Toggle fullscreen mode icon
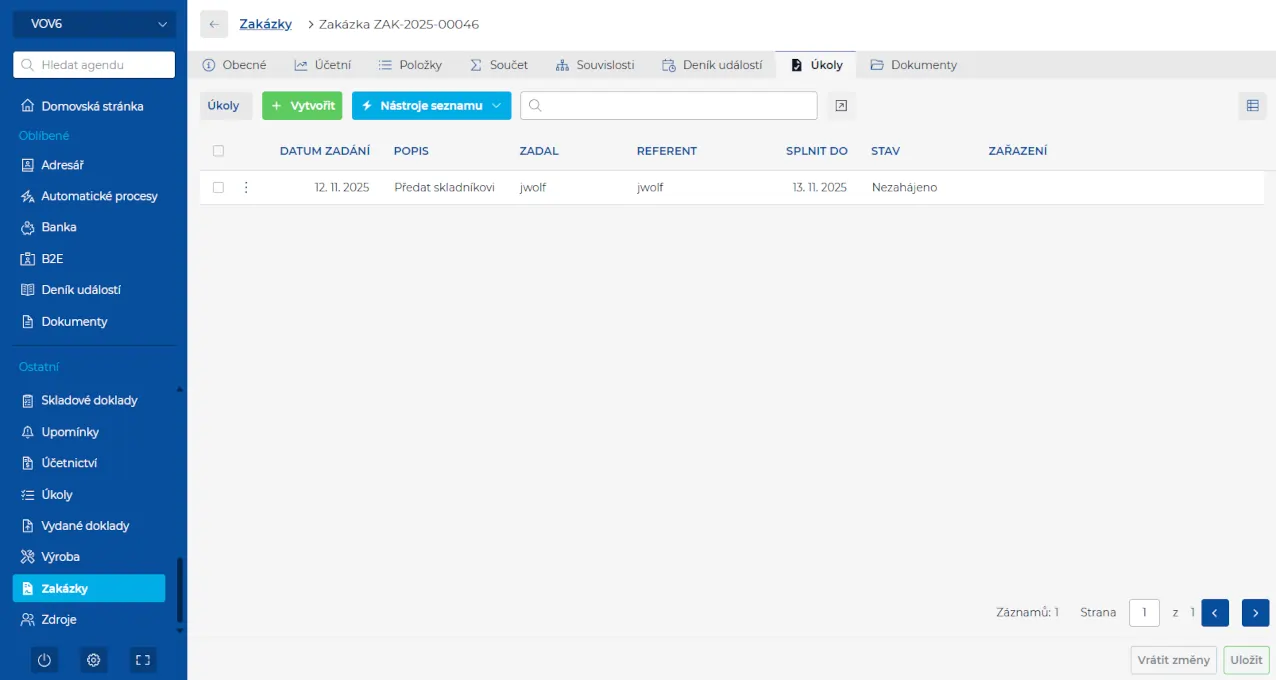Screen dimensions: 1276x680 pyautogui.click(x=142, y=660)
